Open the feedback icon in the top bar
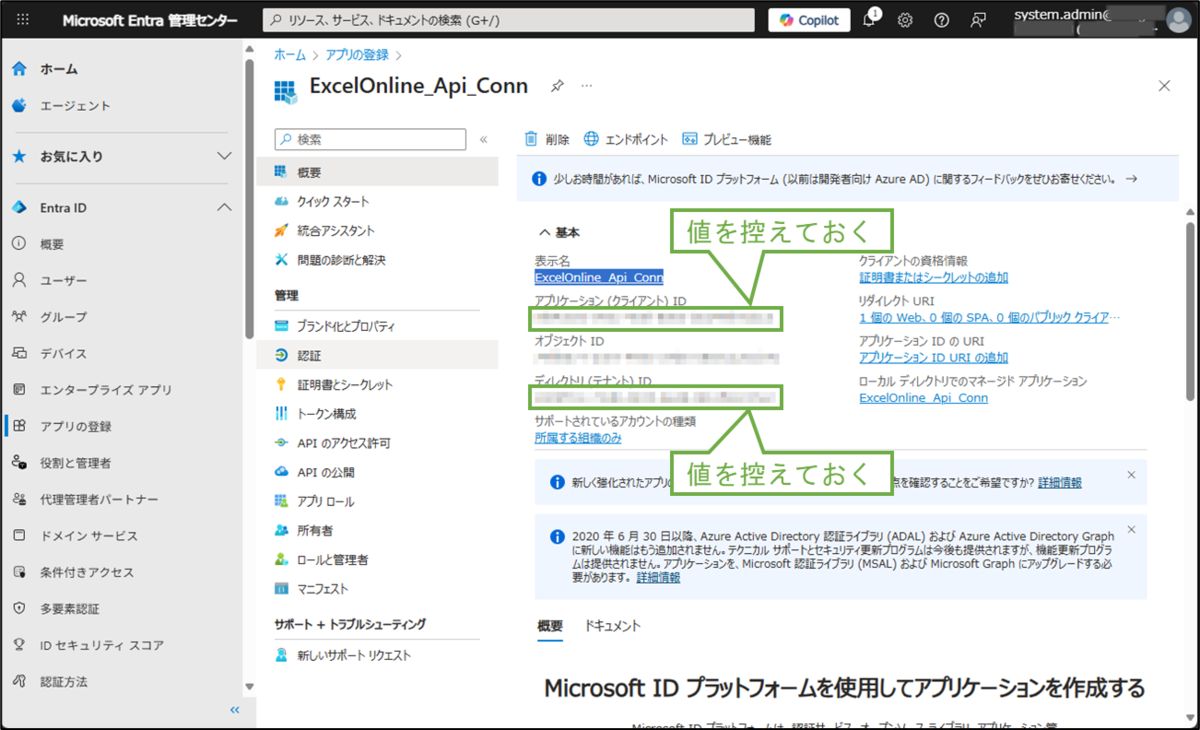The height and width of the screenshot is (730, 1200). pos(978,20)
